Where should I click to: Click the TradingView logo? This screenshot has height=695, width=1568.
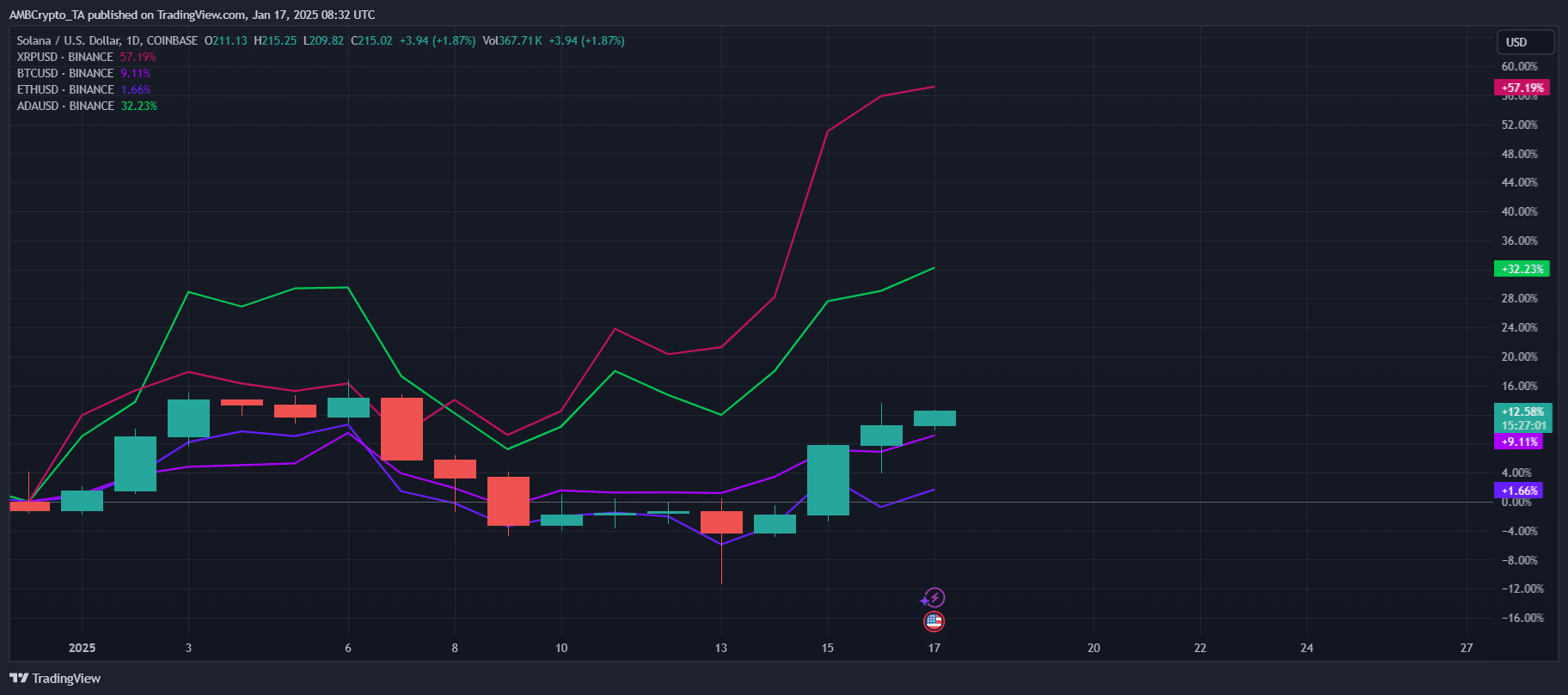[55, 679]
